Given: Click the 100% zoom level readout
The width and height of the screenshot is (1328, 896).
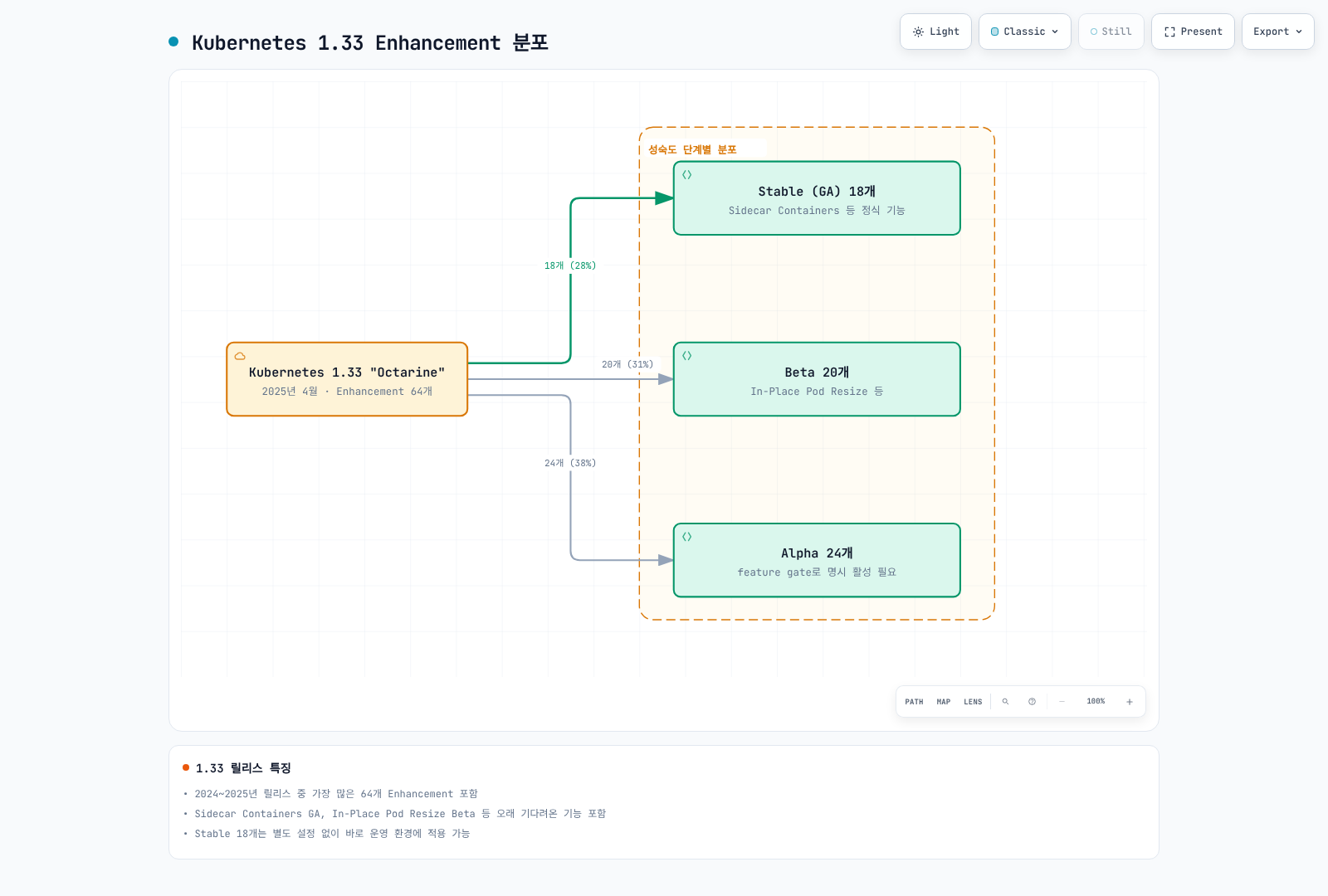Looking at the screenshot, I should [1096, 702].
